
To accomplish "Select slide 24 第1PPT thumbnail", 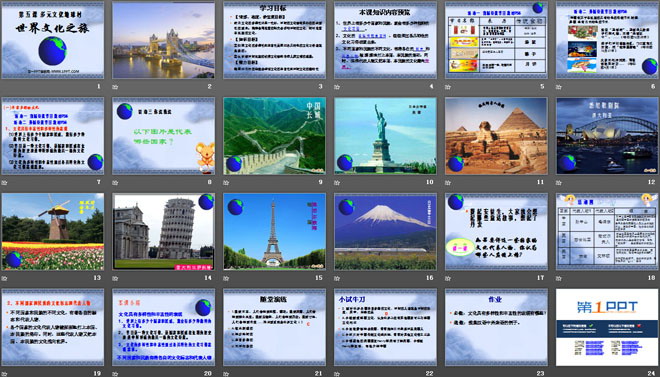I will click(607, 327).
